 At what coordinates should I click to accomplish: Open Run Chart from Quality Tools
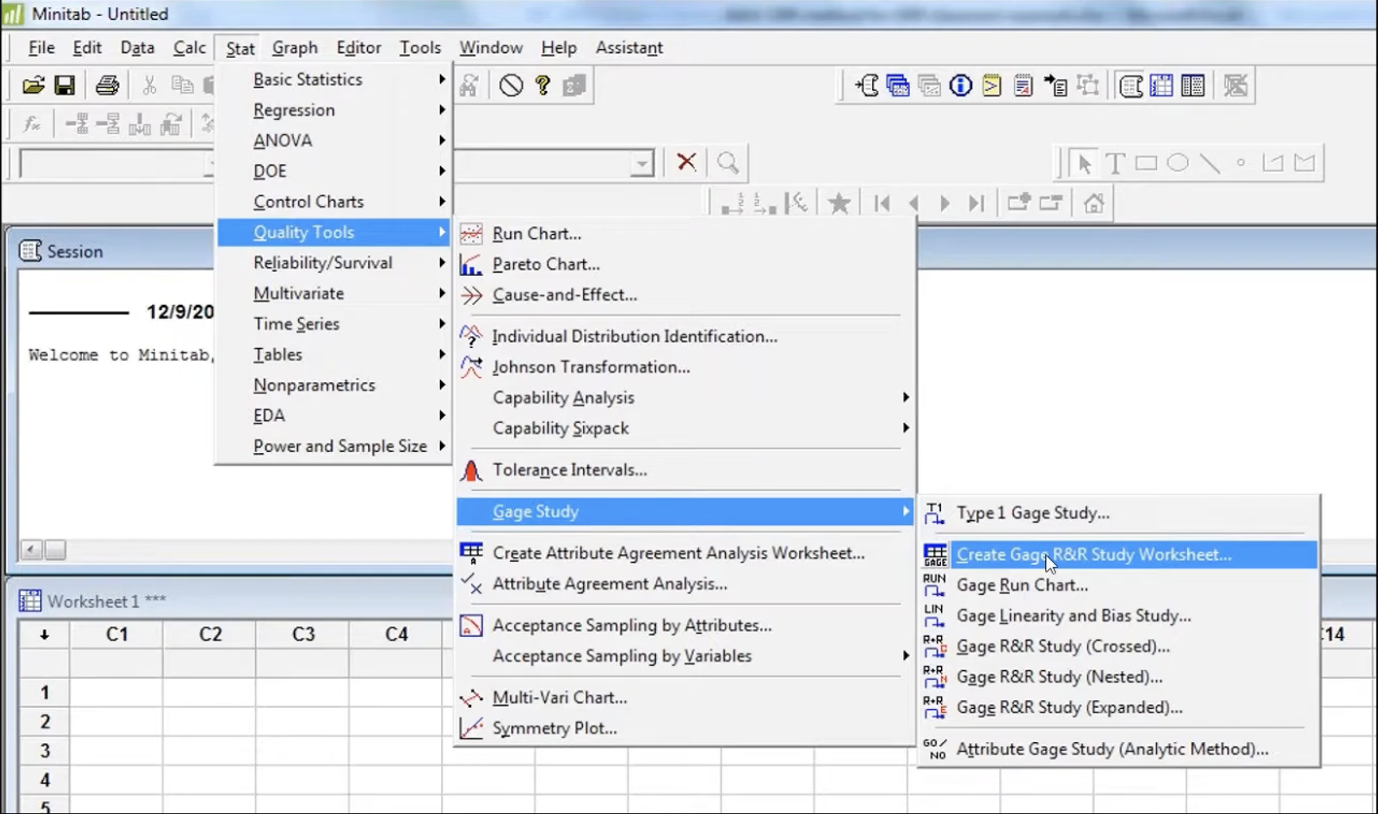click(x=686, y=234)
